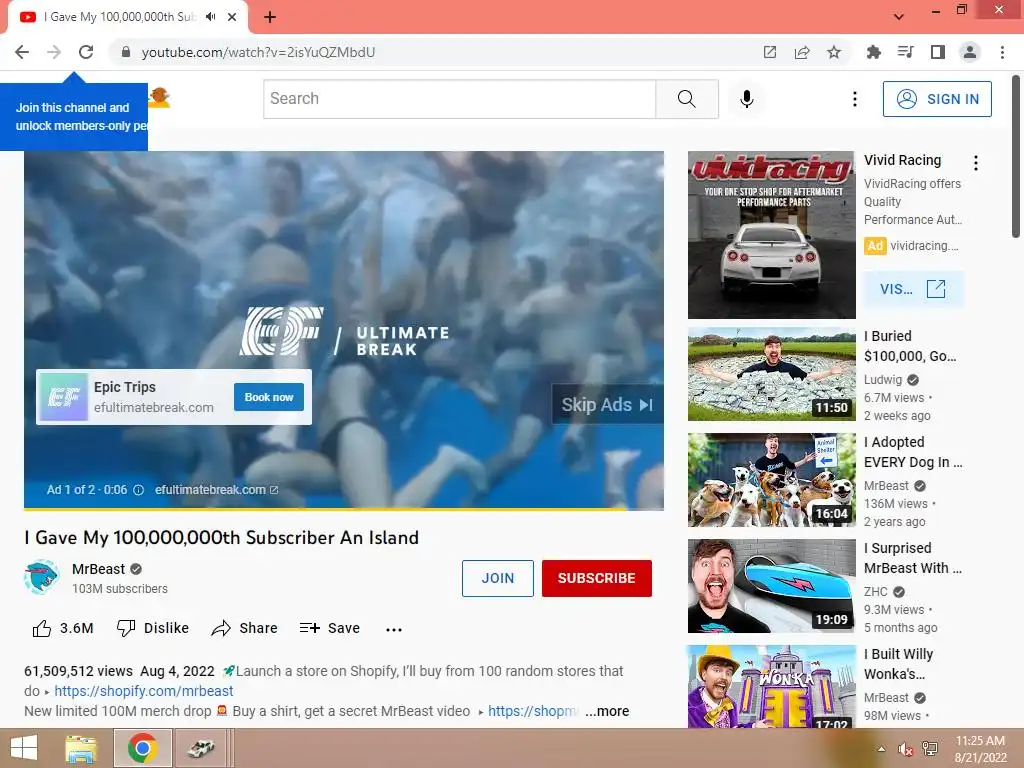Click Skip Ads on the video
This screenshot has width=1024, height=768.
[x=607, y=405]
